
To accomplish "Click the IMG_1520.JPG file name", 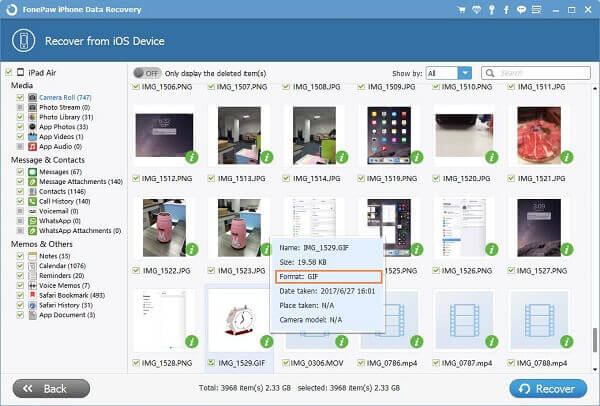I will pos(466,178).
